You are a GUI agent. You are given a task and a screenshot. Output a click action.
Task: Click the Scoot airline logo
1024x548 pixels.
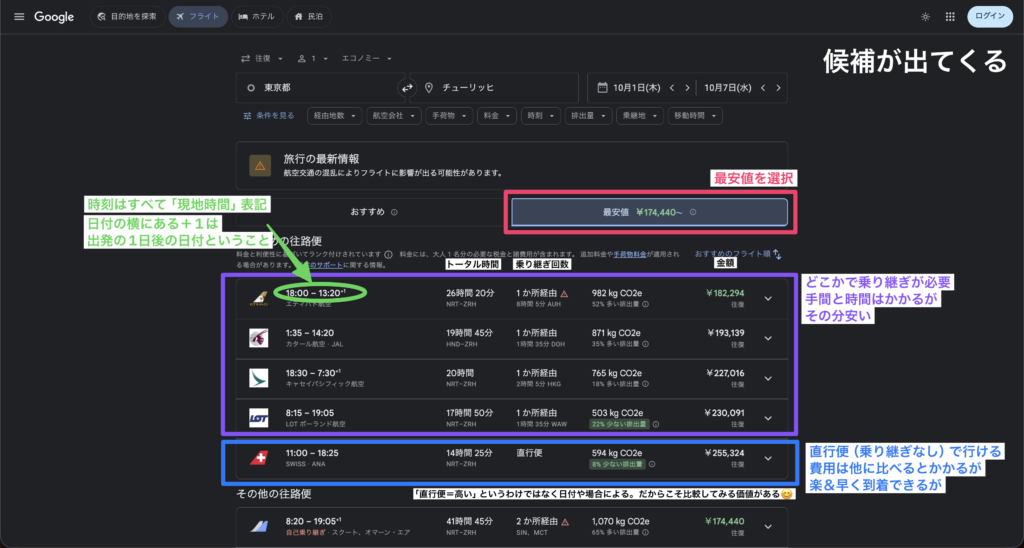[259, 526]
